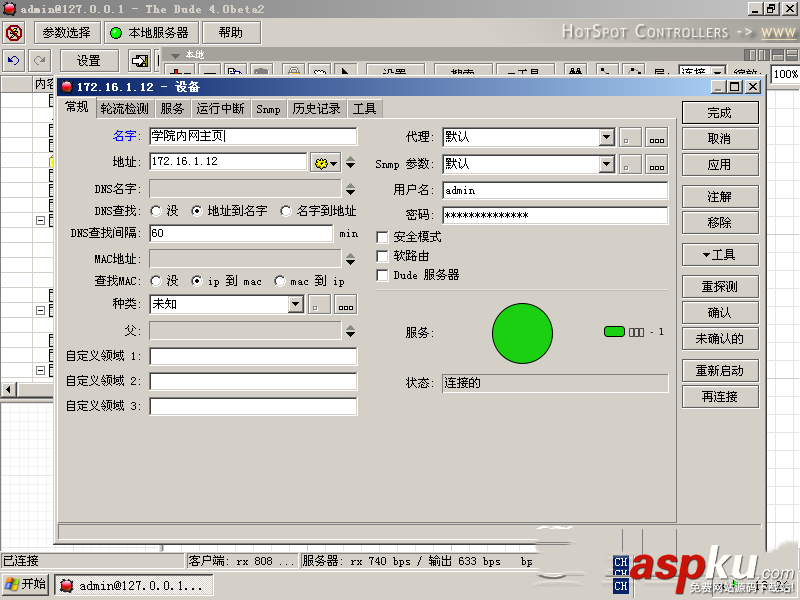The width and height of the screenshot is (800, 600).
Task: Select DNS查找 option 名字到地址
Action: pos(286,211)
